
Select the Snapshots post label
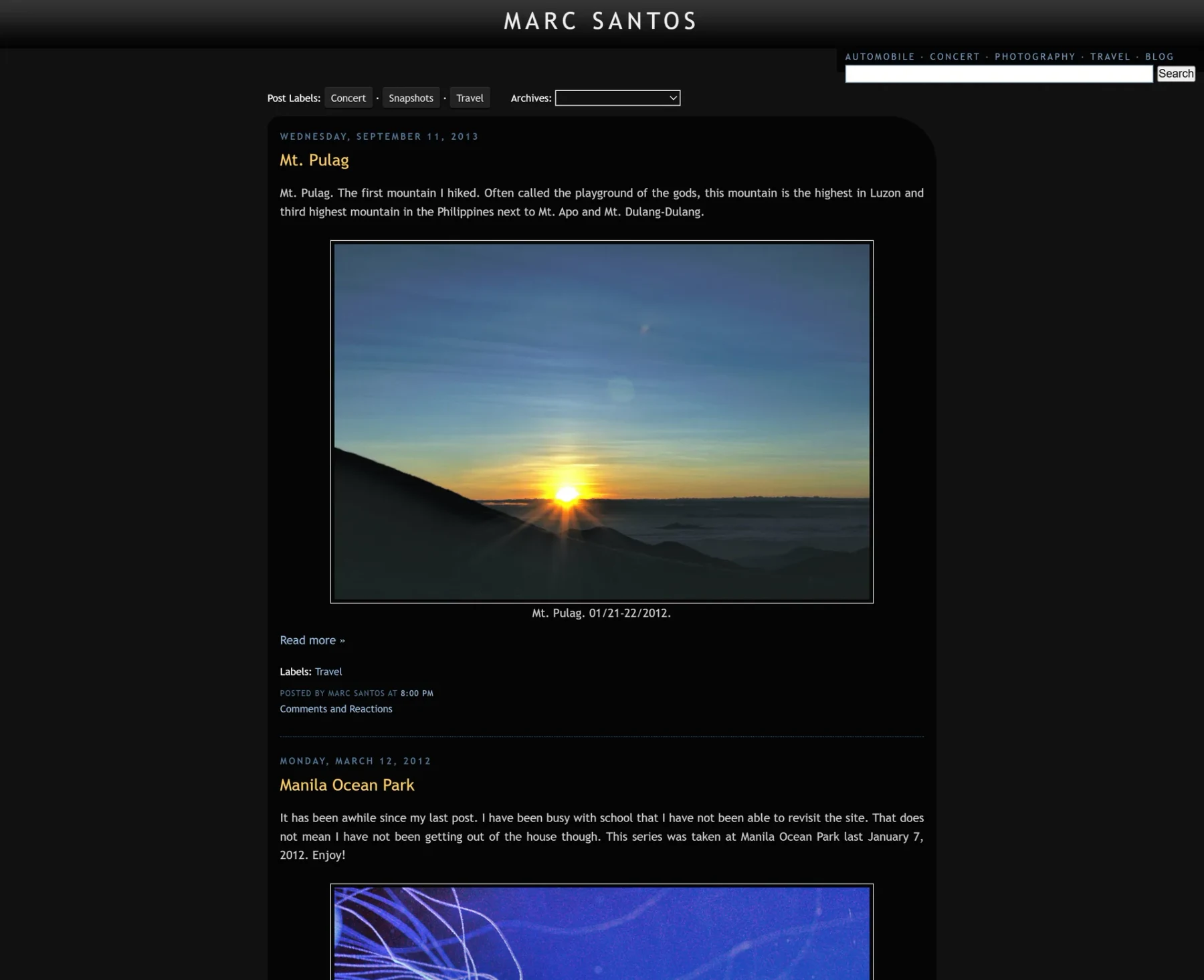coord(411,98)
